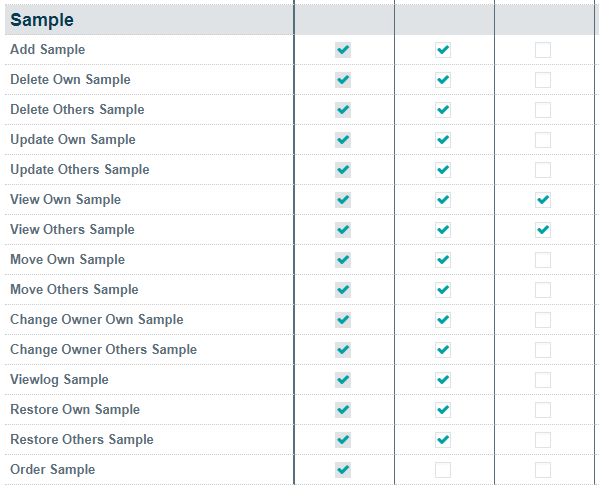Check Order Sample in the third column
The width and height of the screenshot is (599, 485).
pos(543,470)
